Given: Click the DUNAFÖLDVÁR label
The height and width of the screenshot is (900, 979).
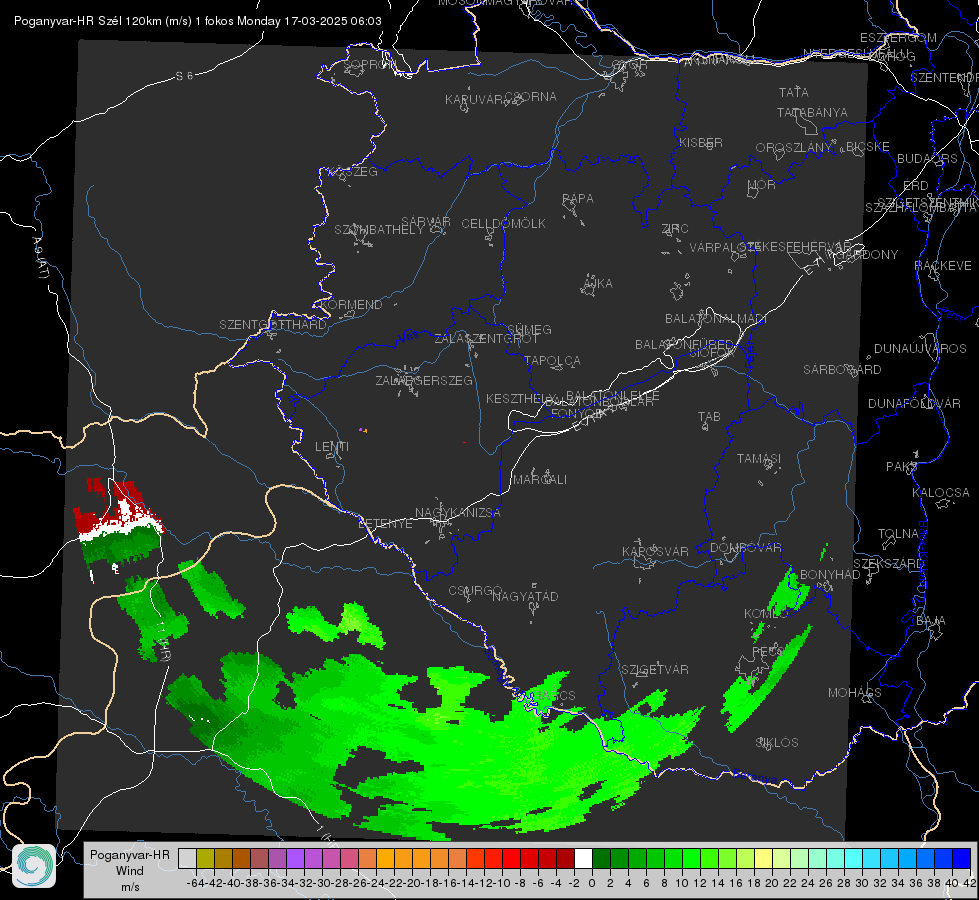Looking at the screenshot, I should click(914, 404).
